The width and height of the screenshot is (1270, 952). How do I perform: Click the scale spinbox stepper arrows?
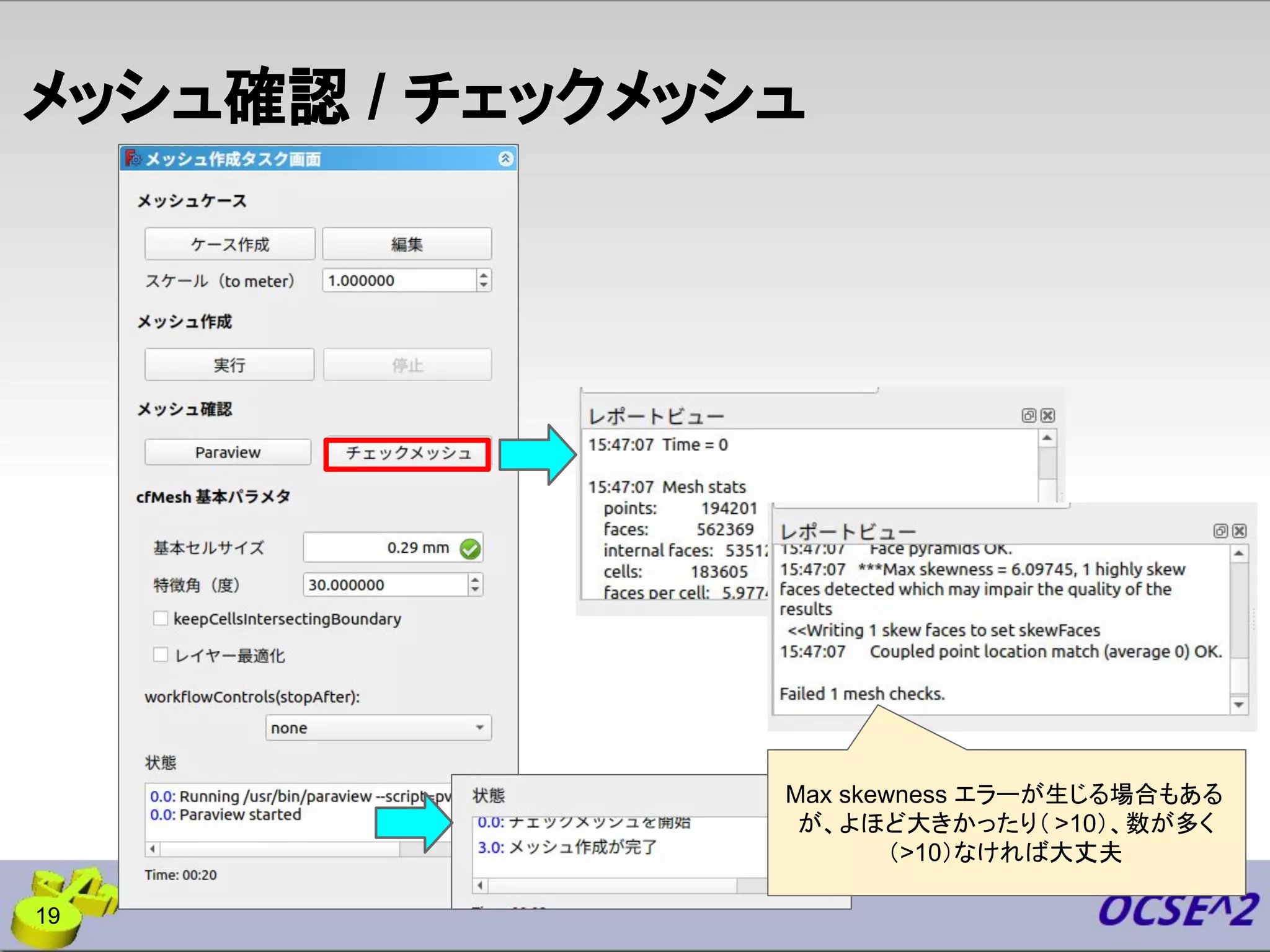(x=484, y=280)
